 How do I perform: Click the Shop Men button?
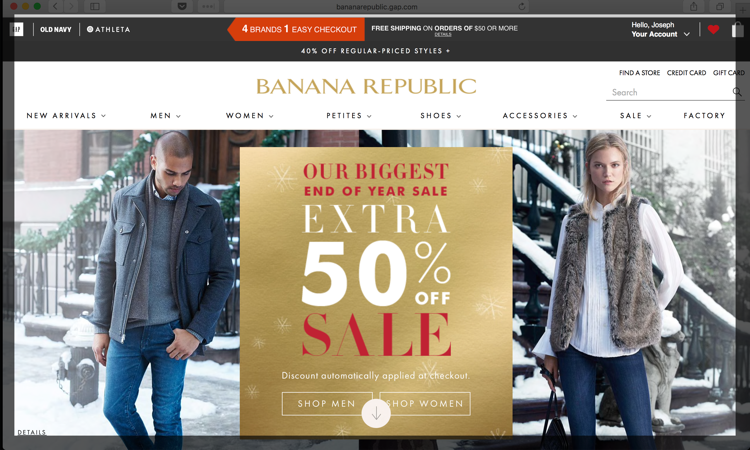pos(327,404)
